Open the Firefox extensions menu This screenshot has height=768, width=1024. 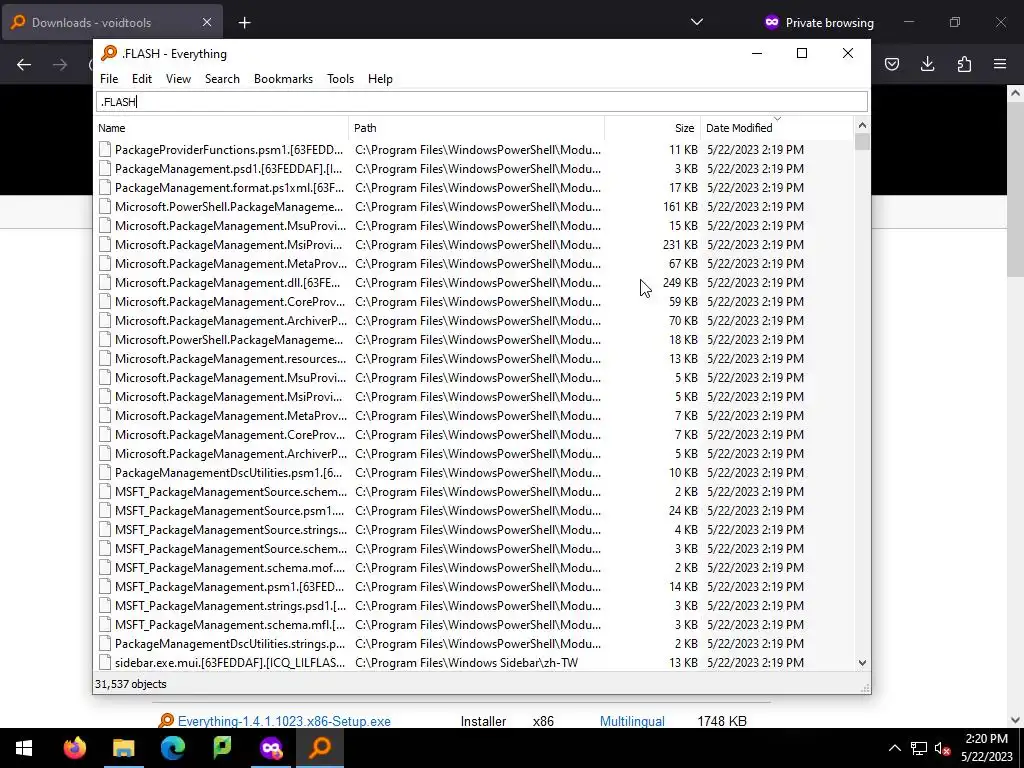pos(964,64)
